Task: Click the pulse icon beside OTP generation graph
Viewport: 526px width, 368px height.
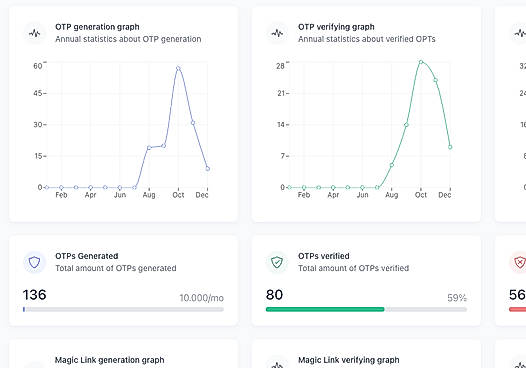Action: 34,33
